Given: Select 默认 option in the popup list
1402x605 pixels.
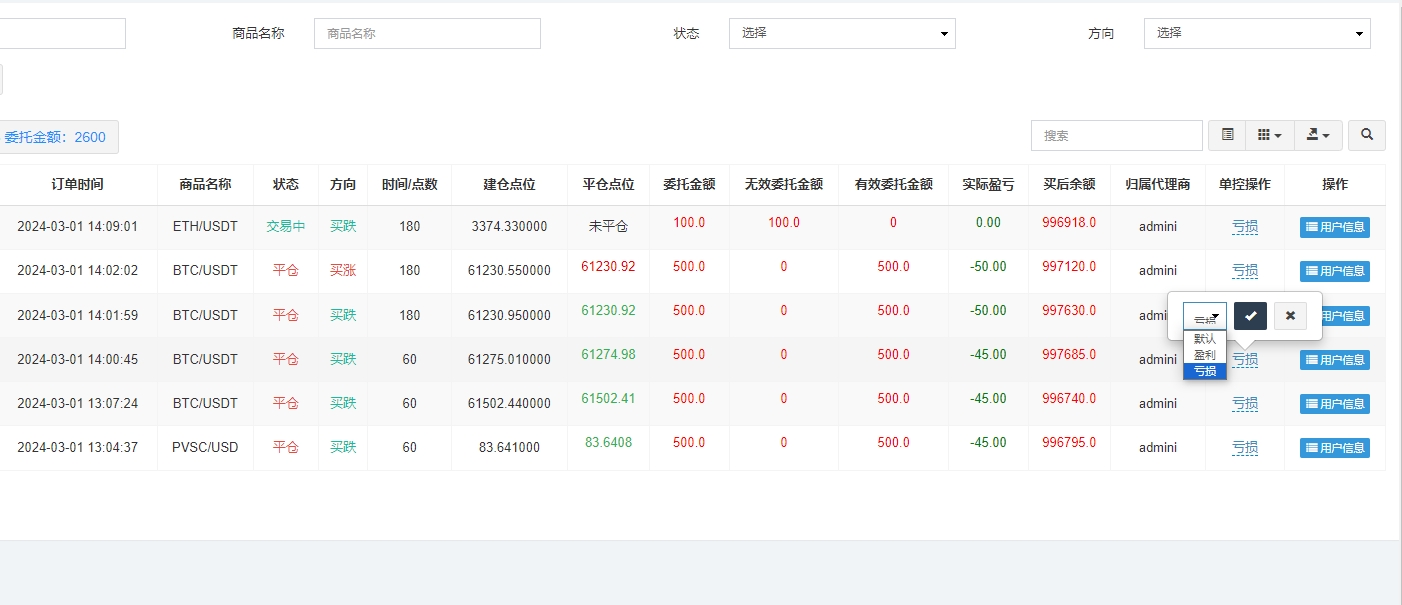Looking at the screenshot, I should pos(1204,339).
